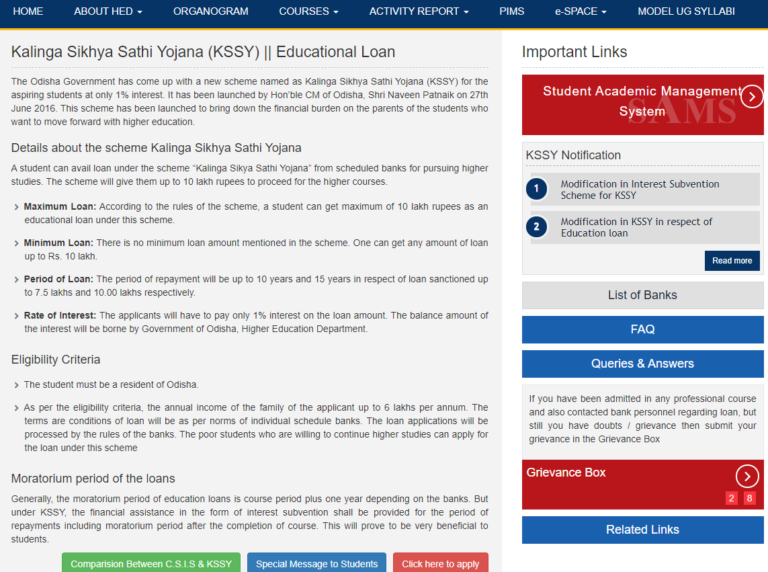Open Comparision Between C.S.I.S & KSSY
Screen dimensions: 768x572
(x=151, y=563)
